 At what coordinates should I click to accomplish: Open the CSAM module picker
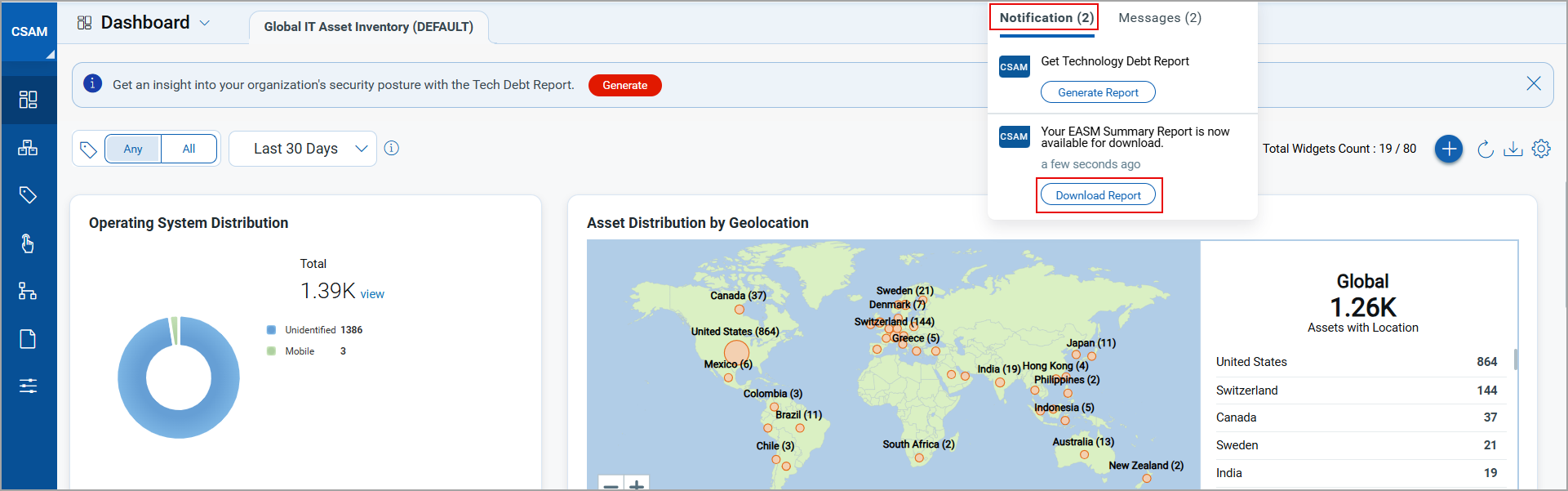click(x=29, y=32)
